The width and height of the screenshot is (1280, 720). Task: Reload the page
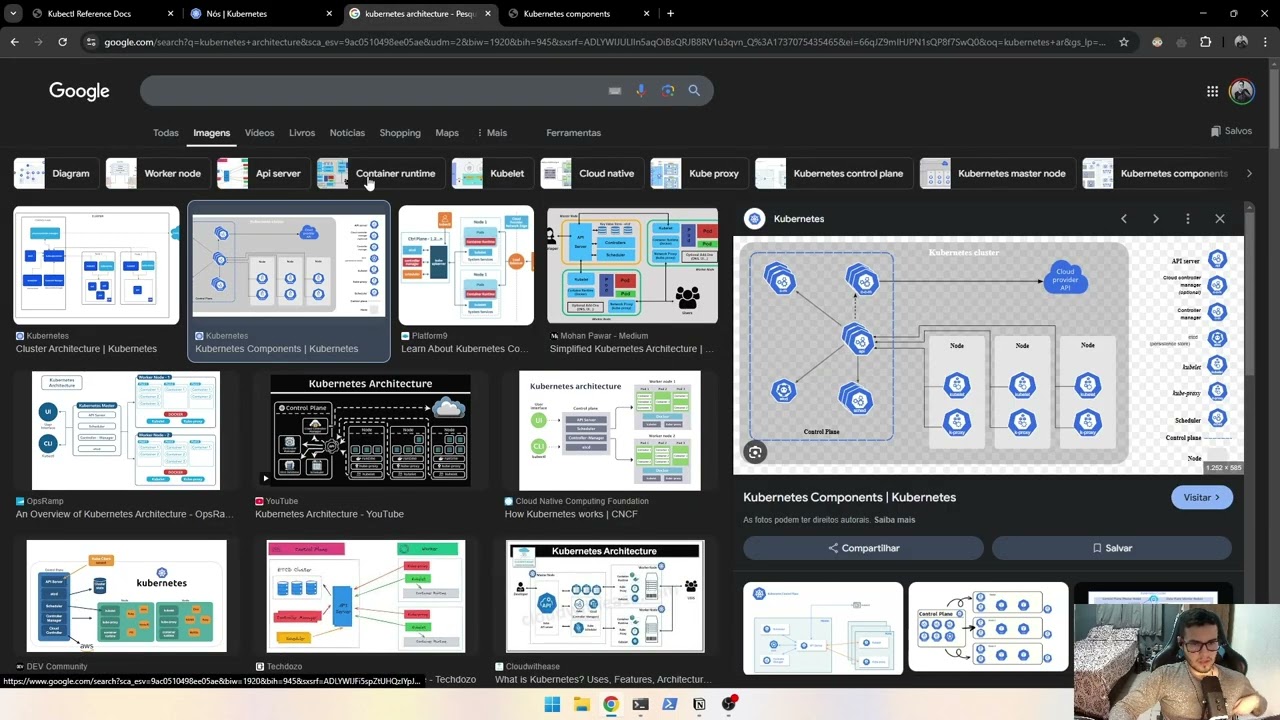[x=62, y=42]
